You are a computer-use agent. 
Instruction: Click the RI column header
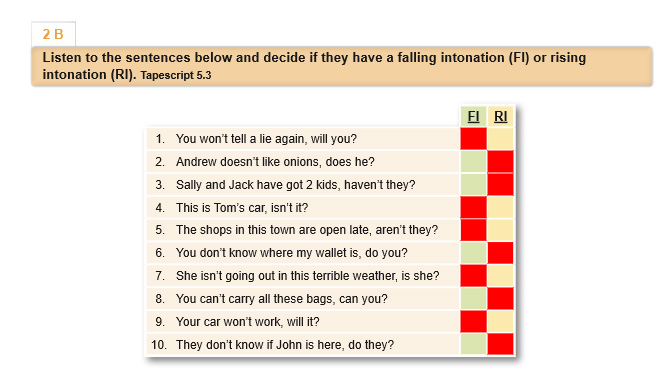click(501, 116)
